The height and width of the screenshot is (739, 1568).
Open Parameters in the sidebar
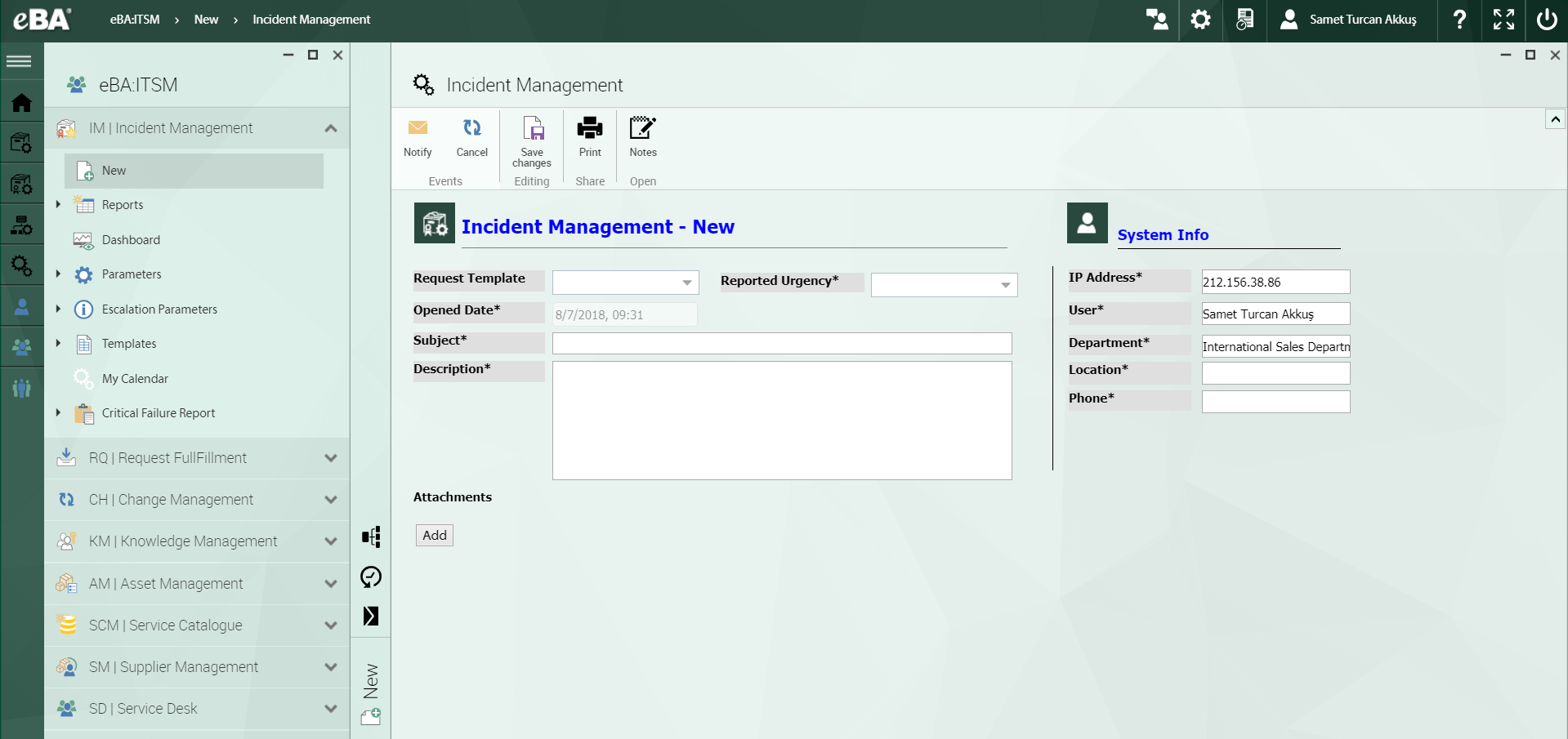tap(132, 274)
